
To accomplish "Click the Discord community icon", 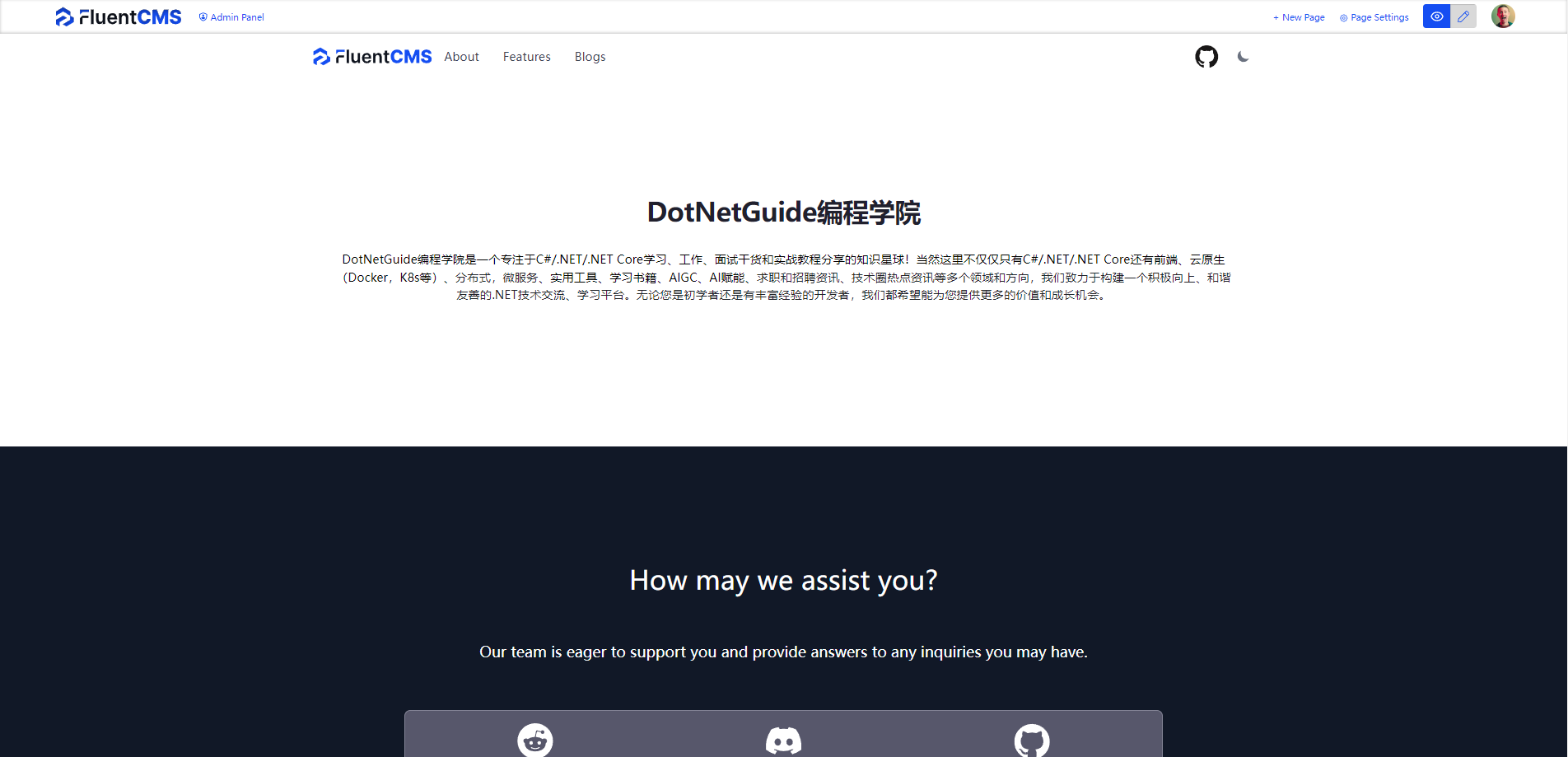I will pos(783,740).
